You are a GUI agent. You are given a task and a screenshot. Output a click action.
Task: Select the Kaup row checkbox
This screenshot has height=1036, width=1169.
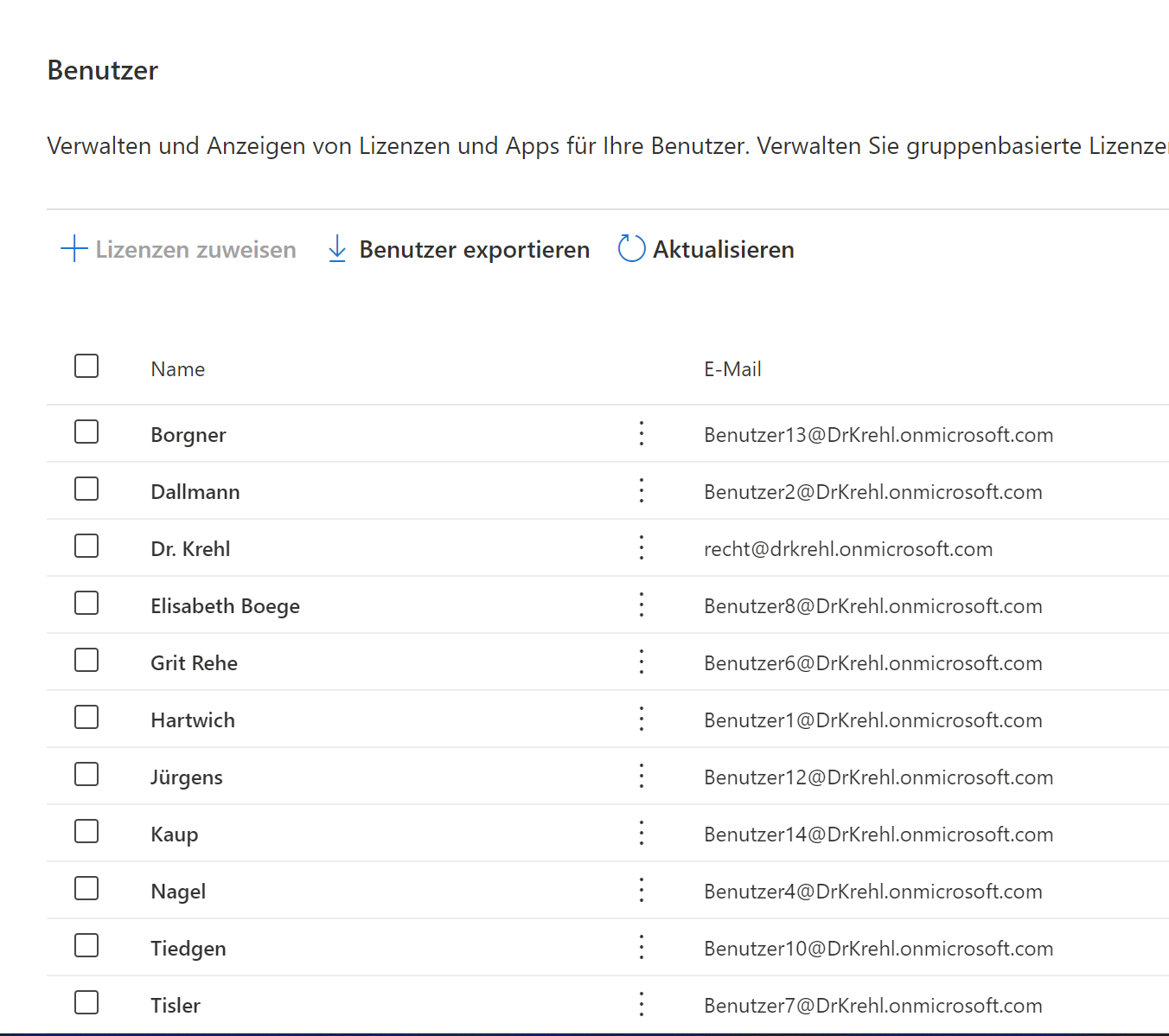(x=86, y=831)
